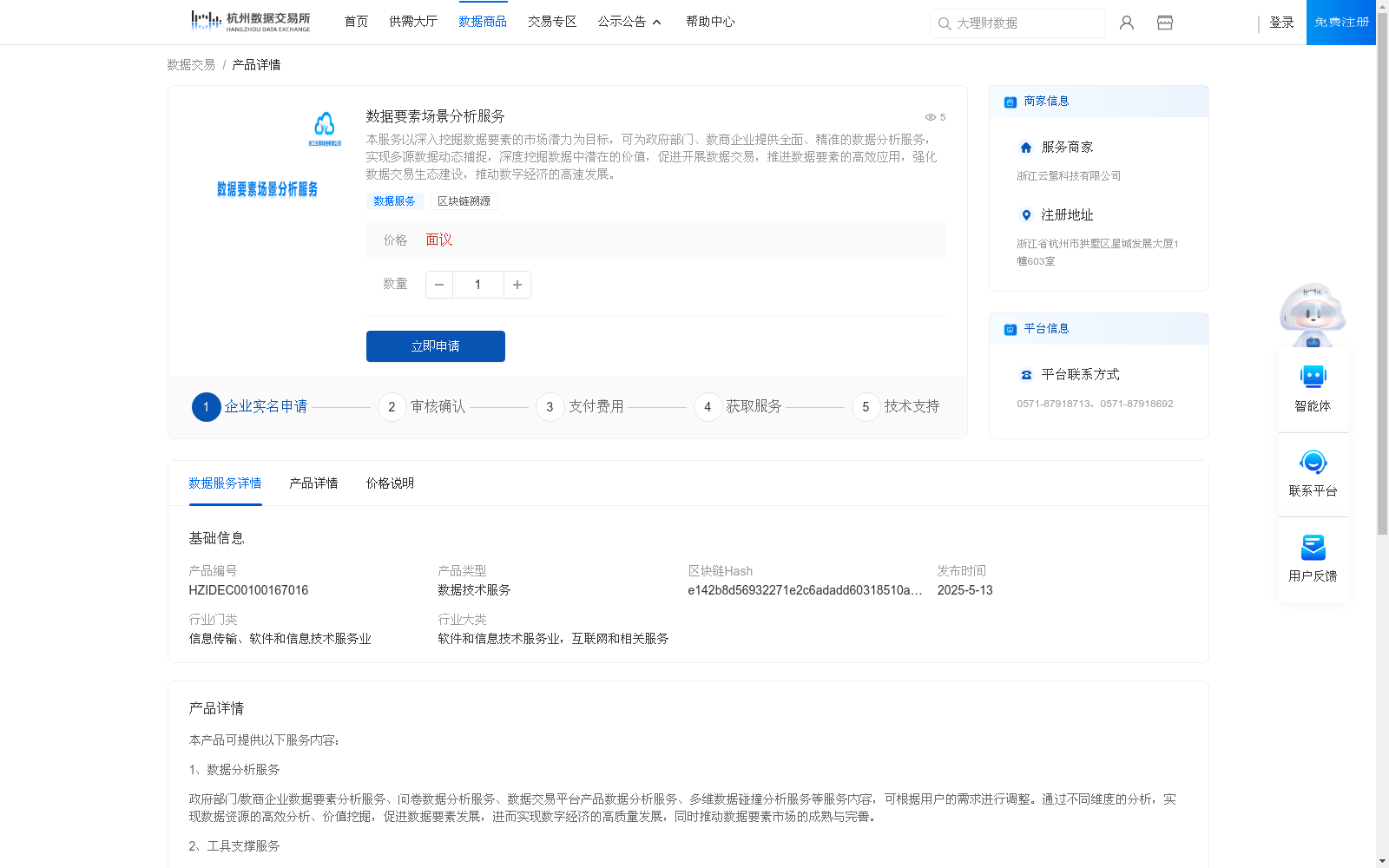Click the 平台联系方式 telephone icon

click(1026, 375)
